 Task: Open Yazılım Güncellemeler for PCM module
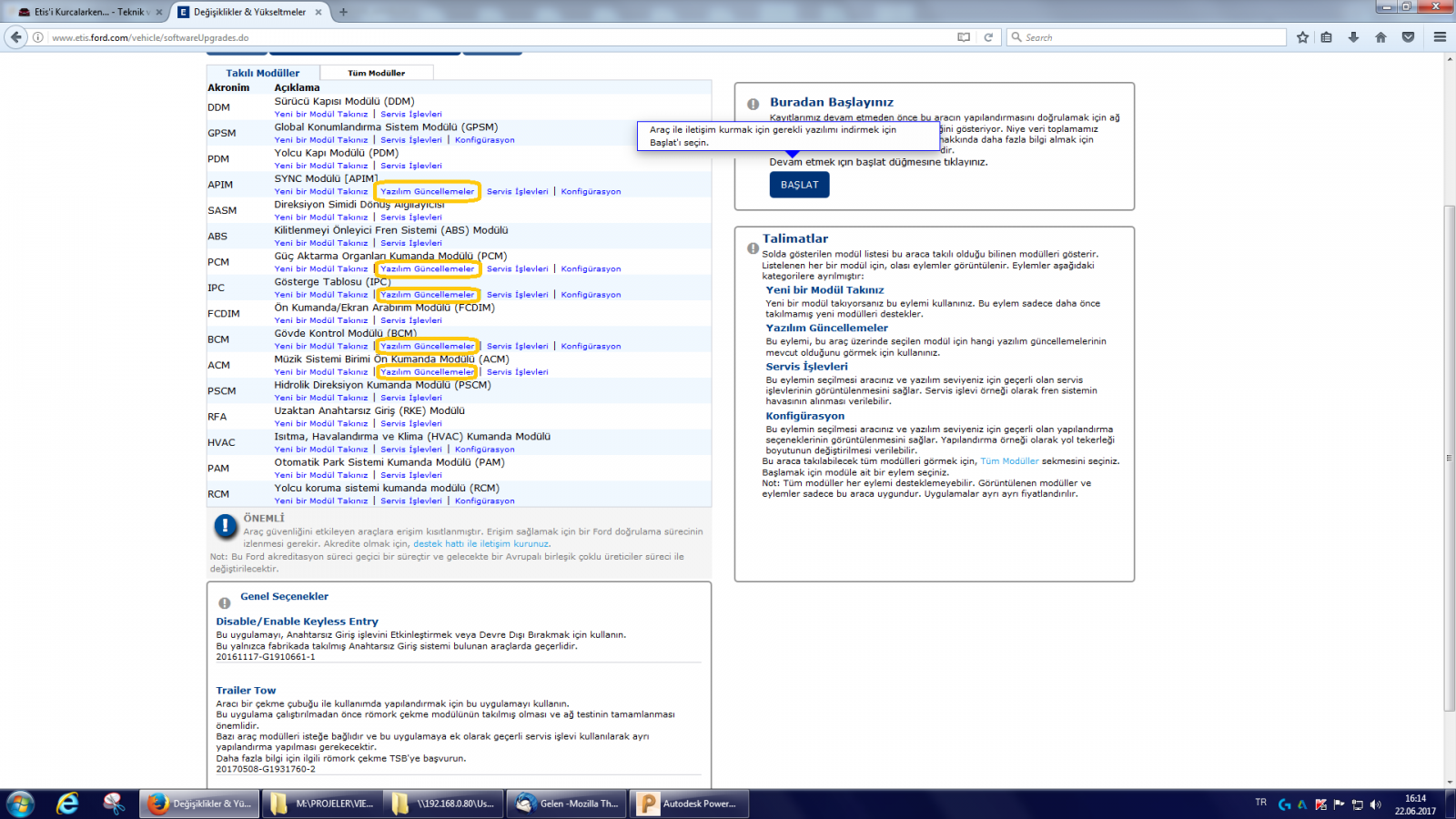(x=427, y=268)
